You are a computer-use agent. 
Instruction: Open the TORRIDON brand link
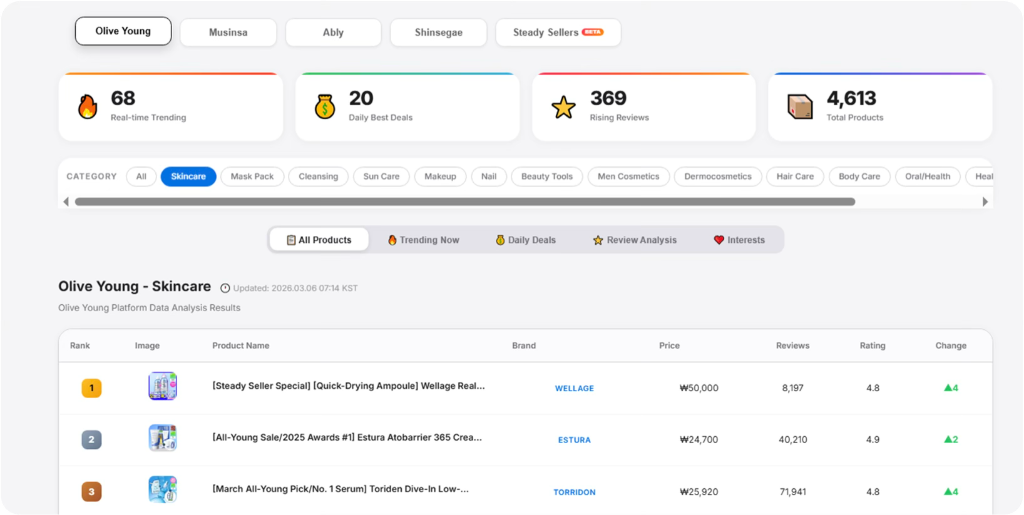[x=574, y=492]
